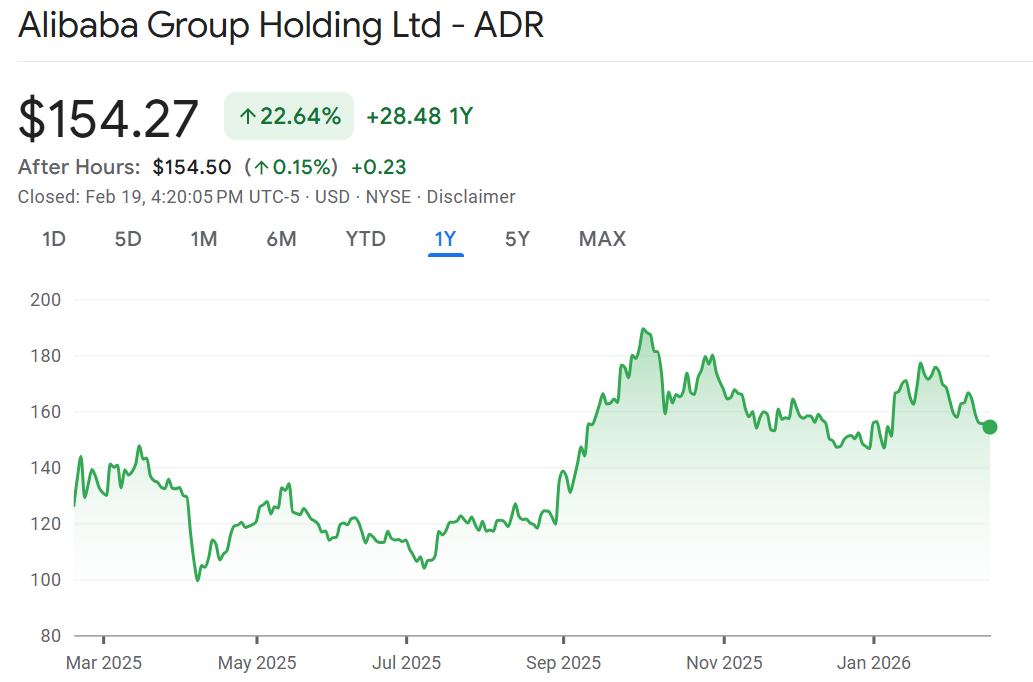Image resolution: width=1033 pixels, height=682 pixels.
Task: Click the Mar 2025 axis marker
Action: pos(104,662)
